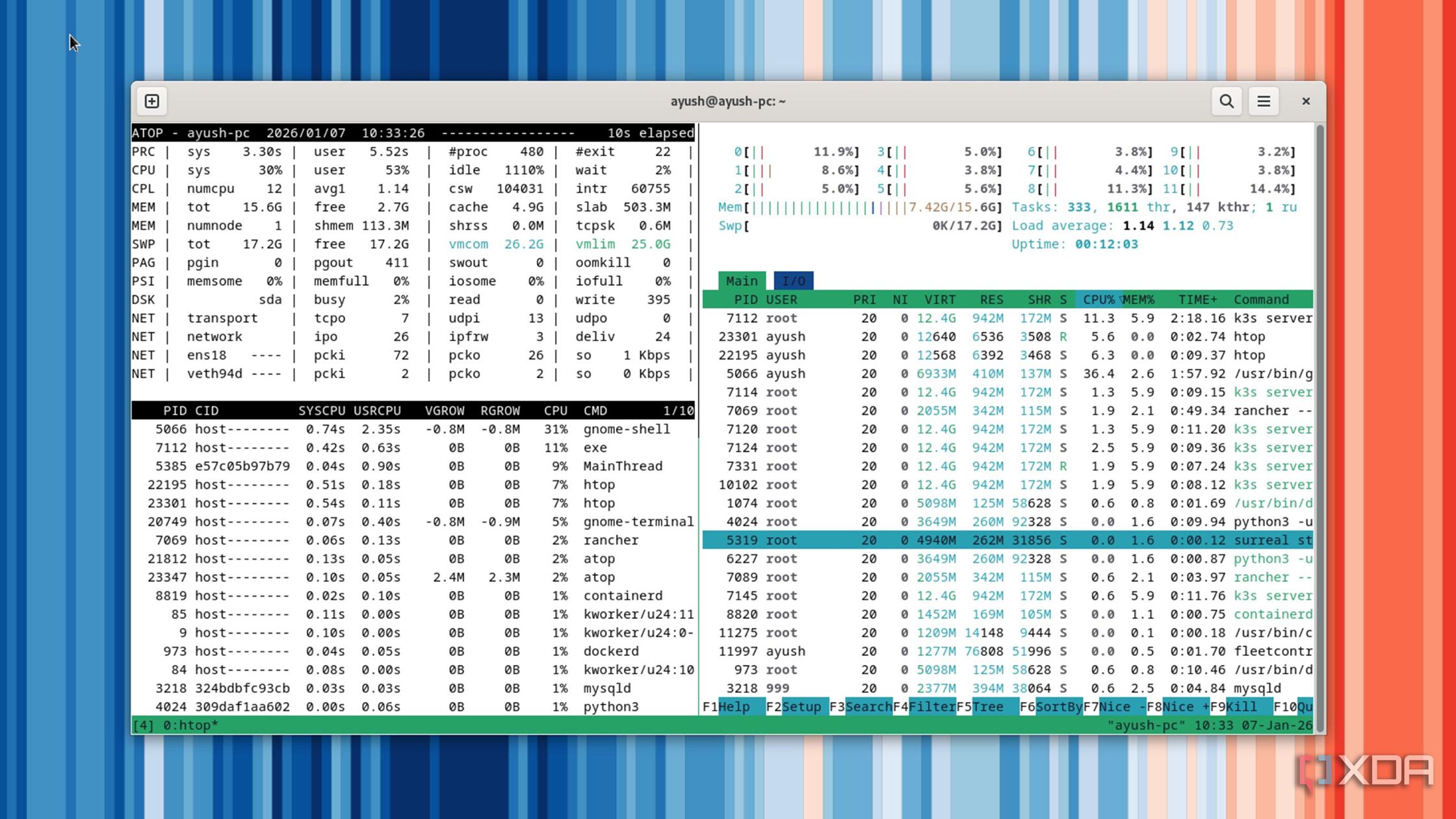Image resolution: width=1456 pixels, height=819 pixels.
Task: Click the gnome-shell row in atop
Action: (413, 429)
